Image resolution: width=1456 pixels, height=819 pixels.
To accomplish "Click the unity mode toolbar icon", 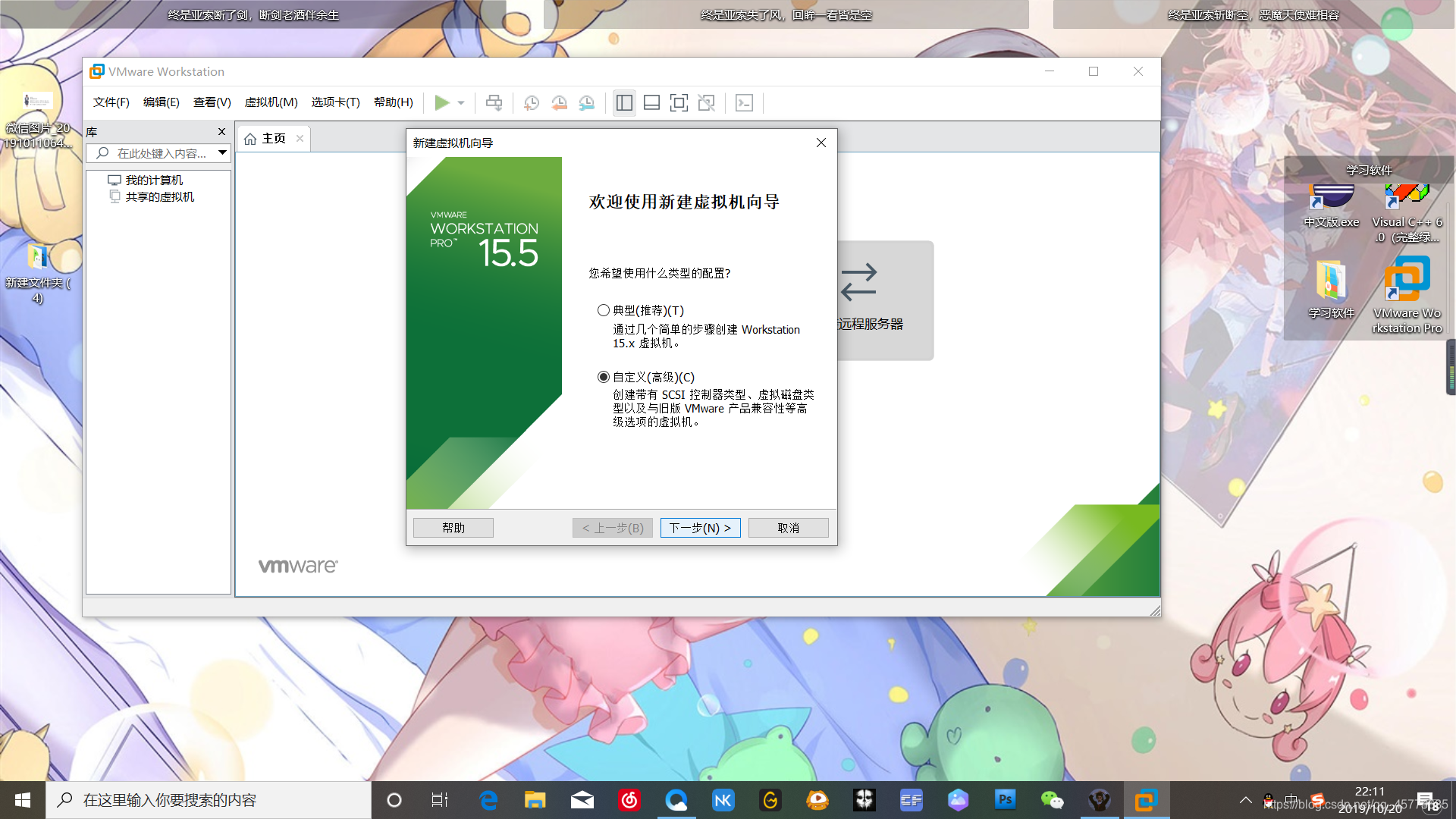I will tap(706, 102).
